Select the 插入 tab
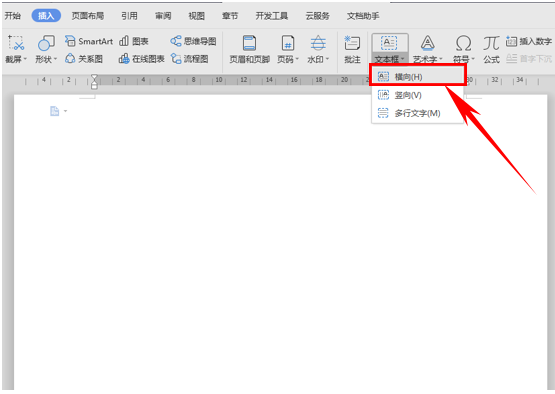555x394 pixels. pos(46,16)
